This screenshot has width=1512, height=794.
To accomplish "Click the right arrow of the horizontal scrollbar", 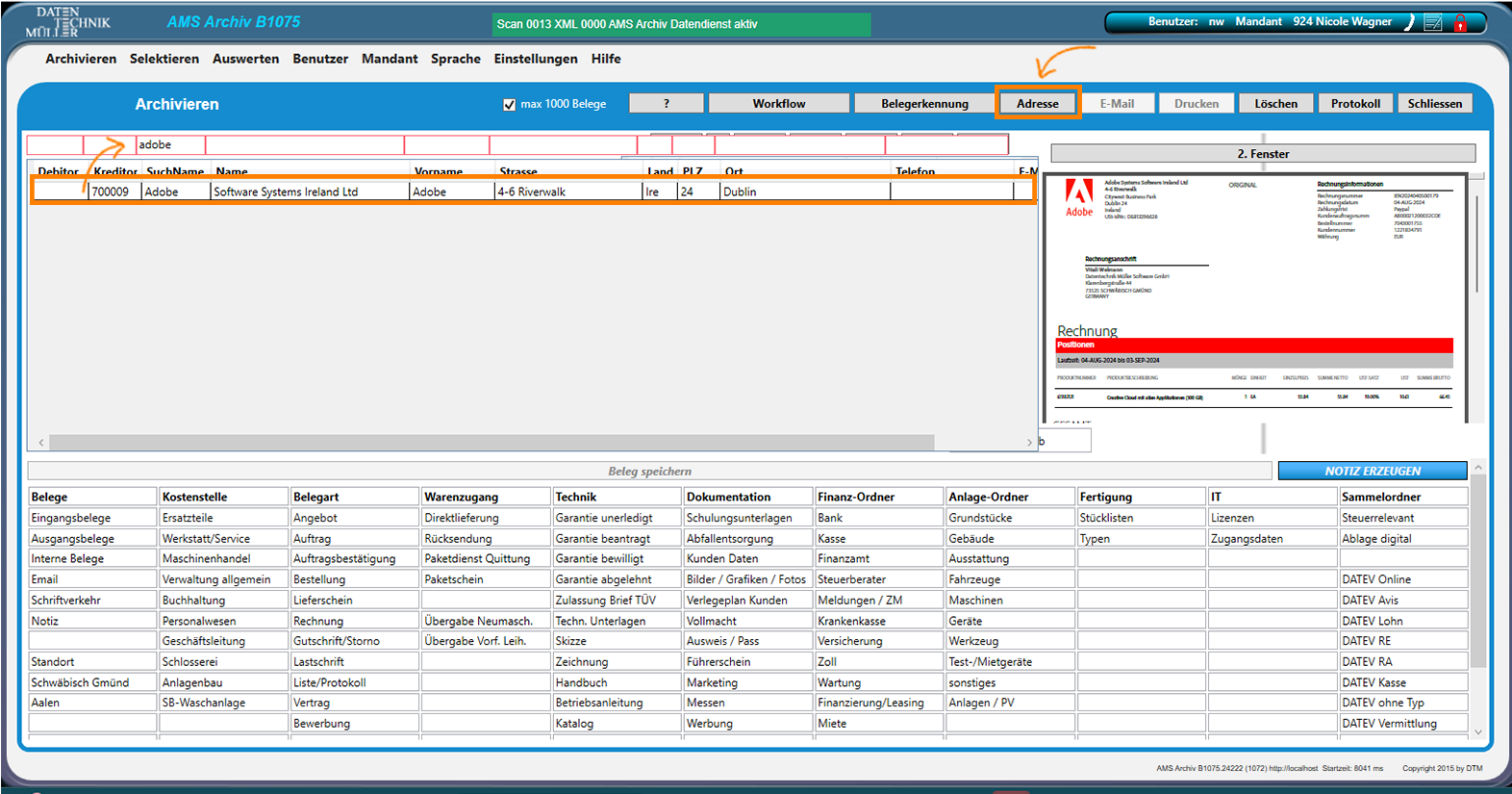I will point(1029,443).
